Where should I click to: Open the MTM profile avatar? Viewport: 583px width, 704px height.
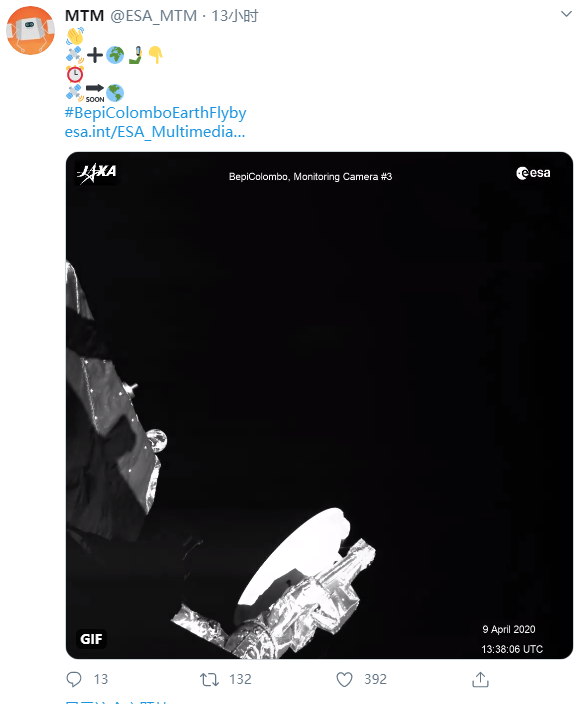pos(31,31)
